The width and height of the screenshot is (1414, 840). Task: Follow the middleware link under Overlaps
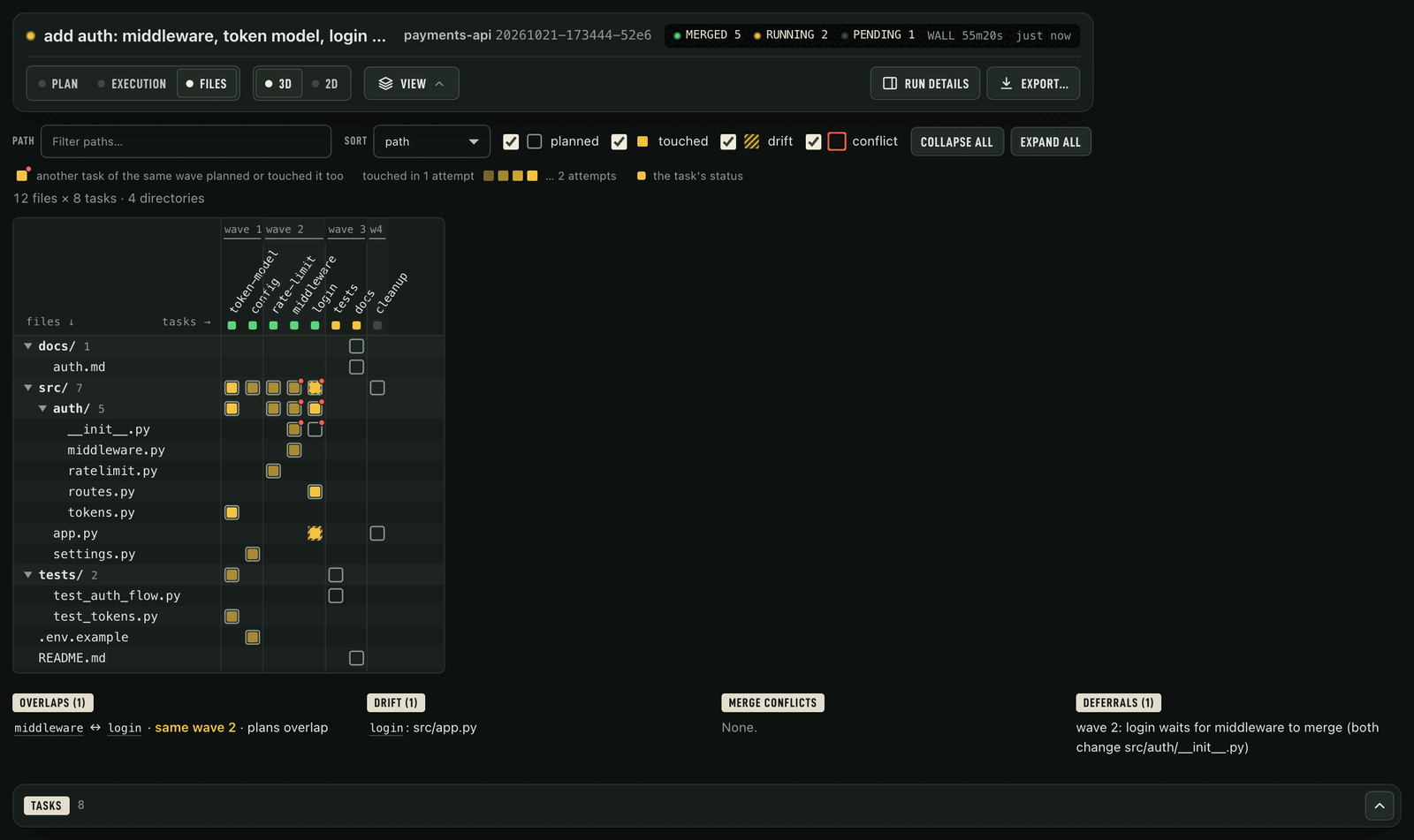(x=49, y=728)
